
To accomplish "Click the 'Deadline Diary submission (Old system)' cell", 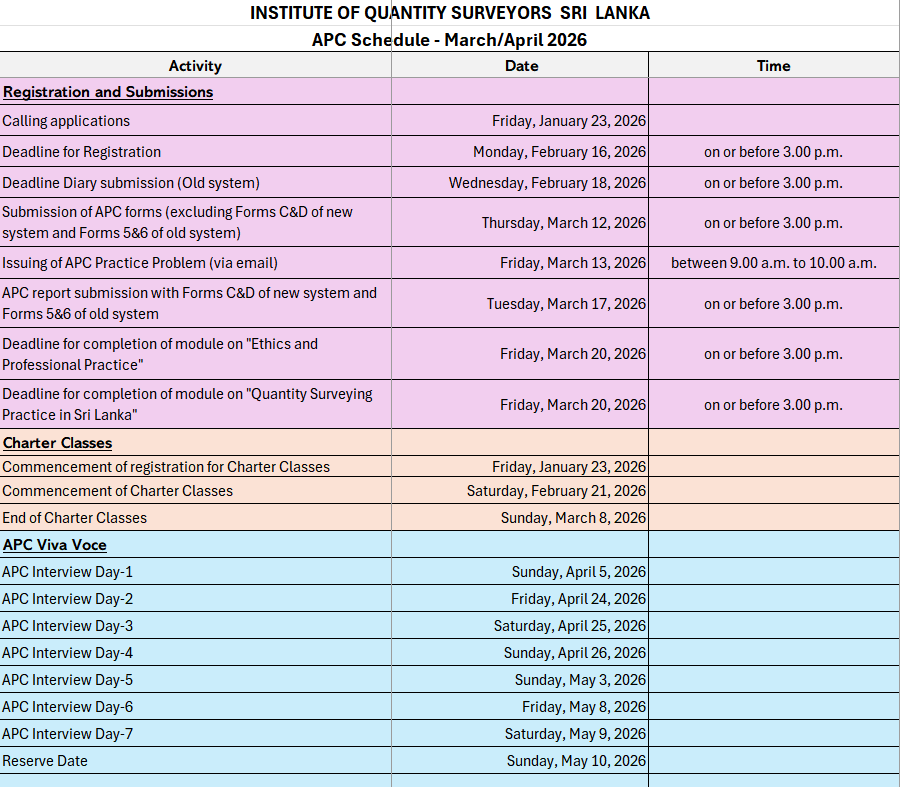I will (x=131, y=183).
